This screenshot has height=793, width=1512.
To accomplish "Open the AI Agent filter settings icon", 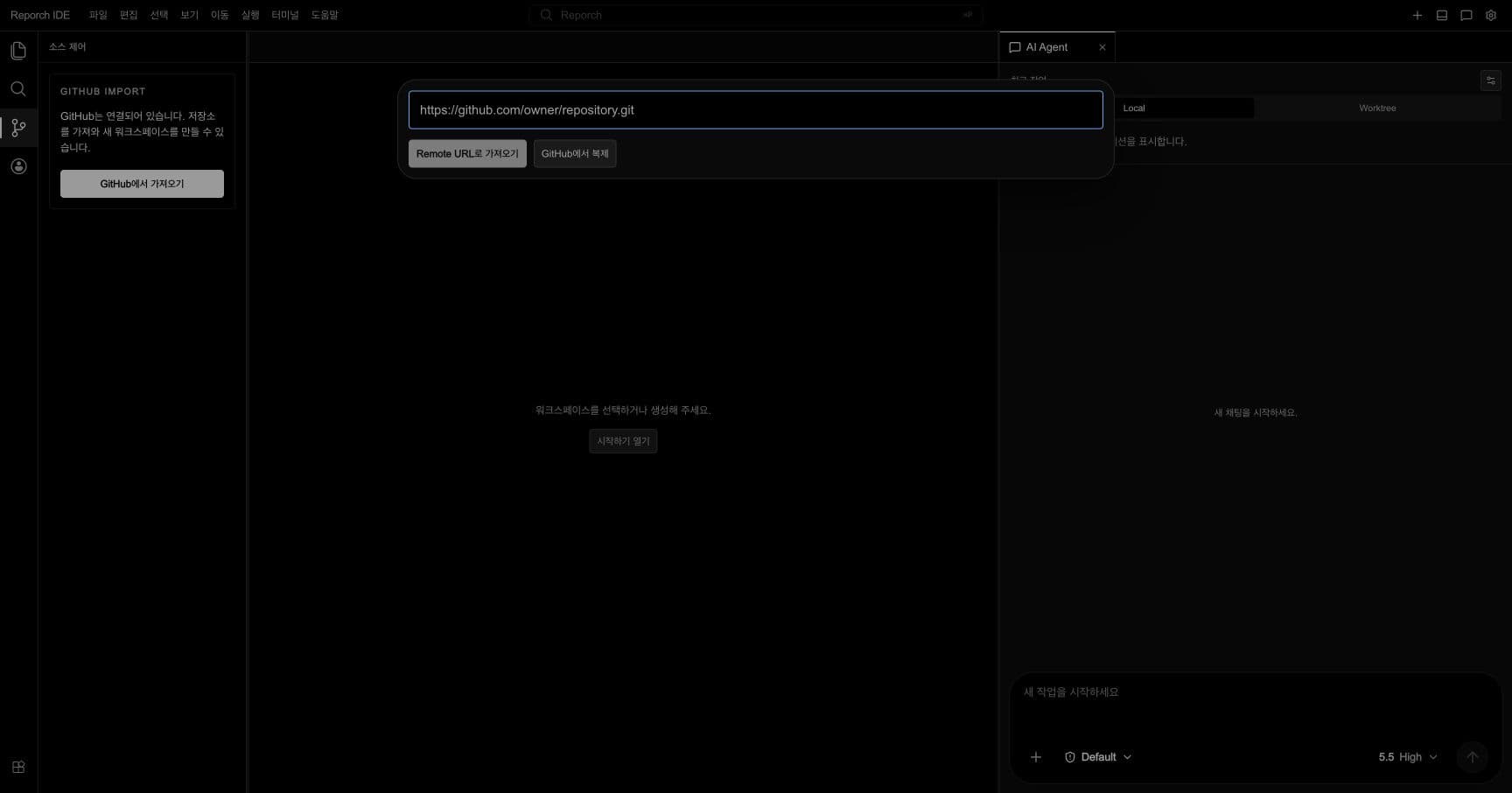I will pyautogui.click(x=1491, y=81).
